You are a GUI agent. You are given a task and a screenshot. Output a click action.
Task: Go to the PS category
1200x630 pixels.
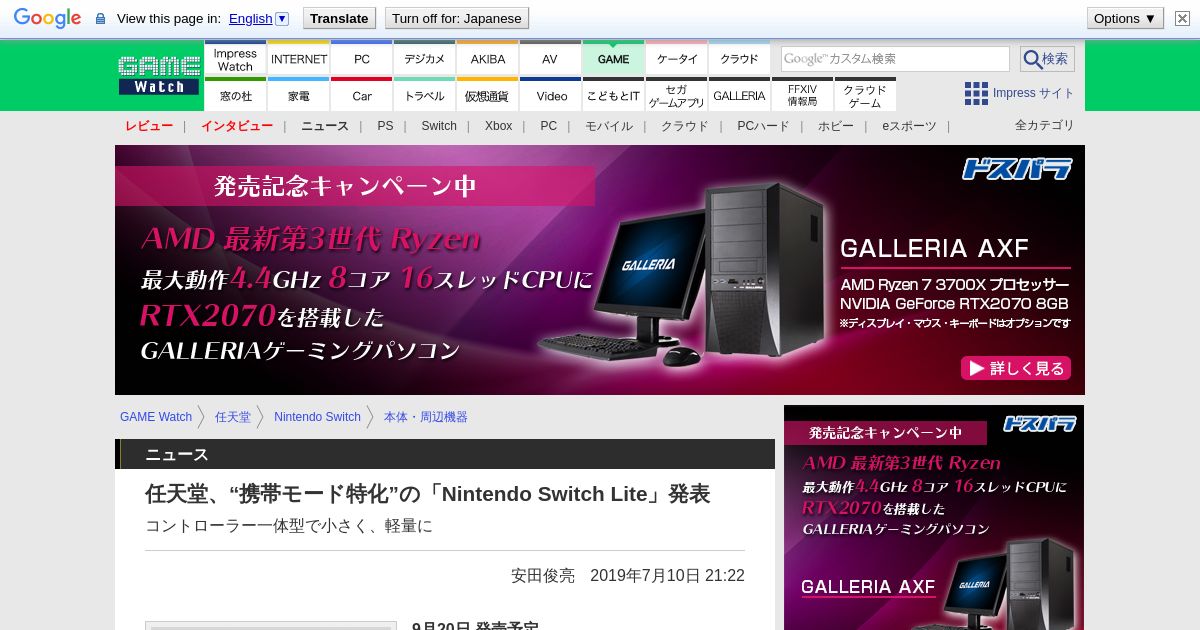click(385, 126)
